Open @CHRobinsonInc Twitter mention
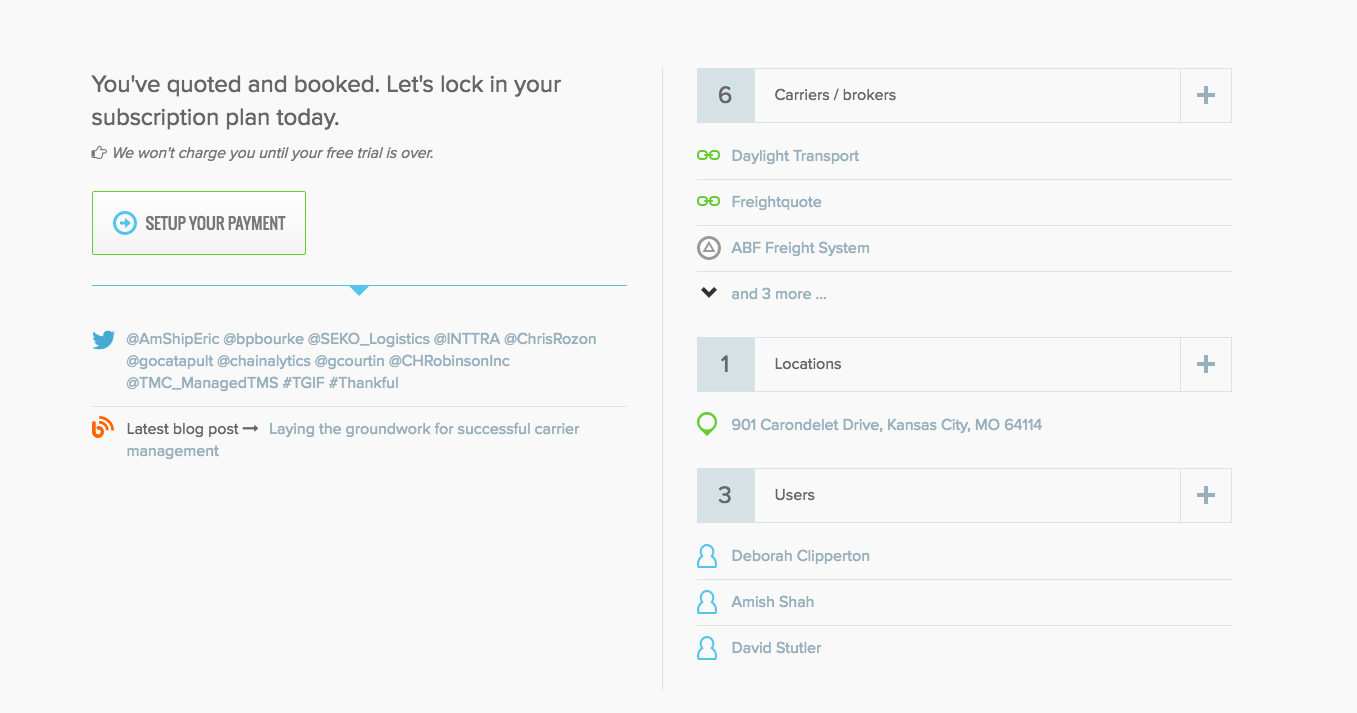The height and width of the screenshot is (713, 1357). [x=449, y=361]
